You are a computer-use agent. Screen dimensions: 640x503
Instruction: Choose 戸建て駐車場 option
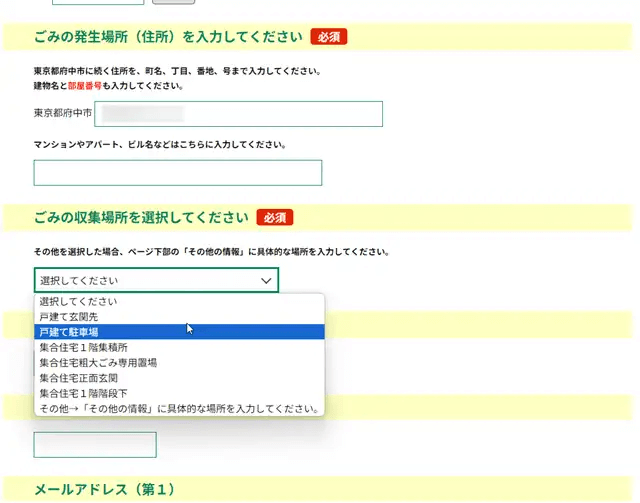coord(179,332)
